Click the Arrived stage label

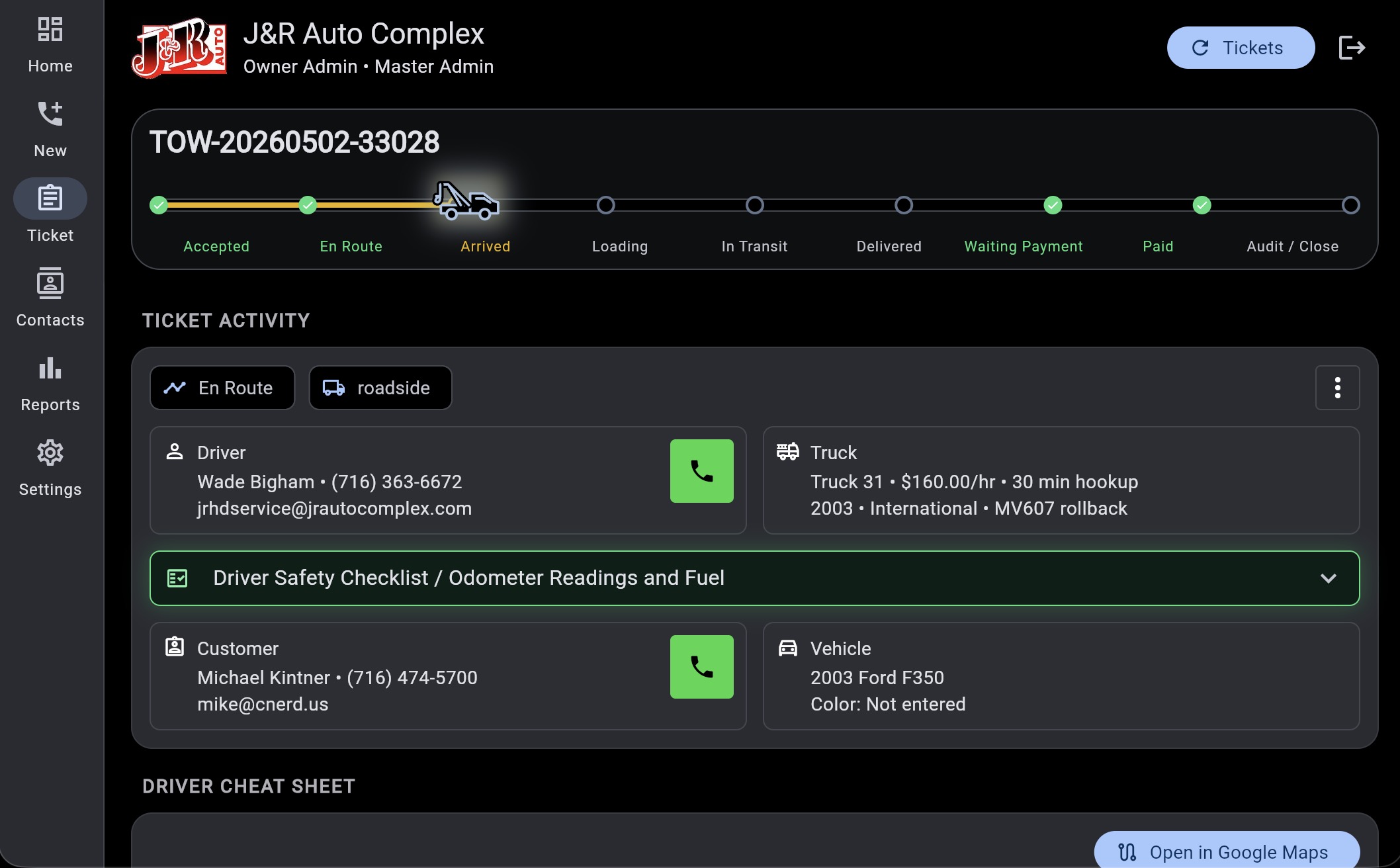[x=486, y=246]
